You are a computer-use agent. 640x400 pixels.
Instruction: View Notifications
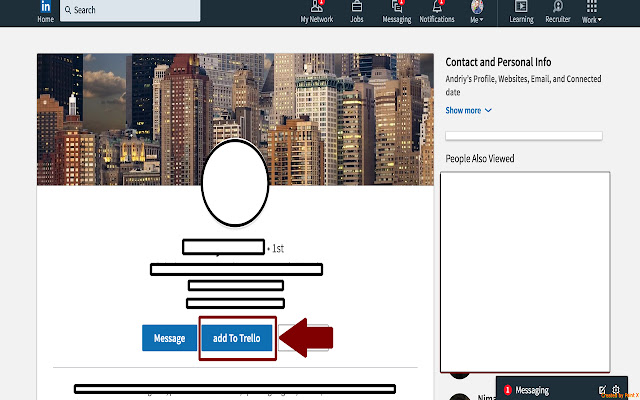coord(437,12)
